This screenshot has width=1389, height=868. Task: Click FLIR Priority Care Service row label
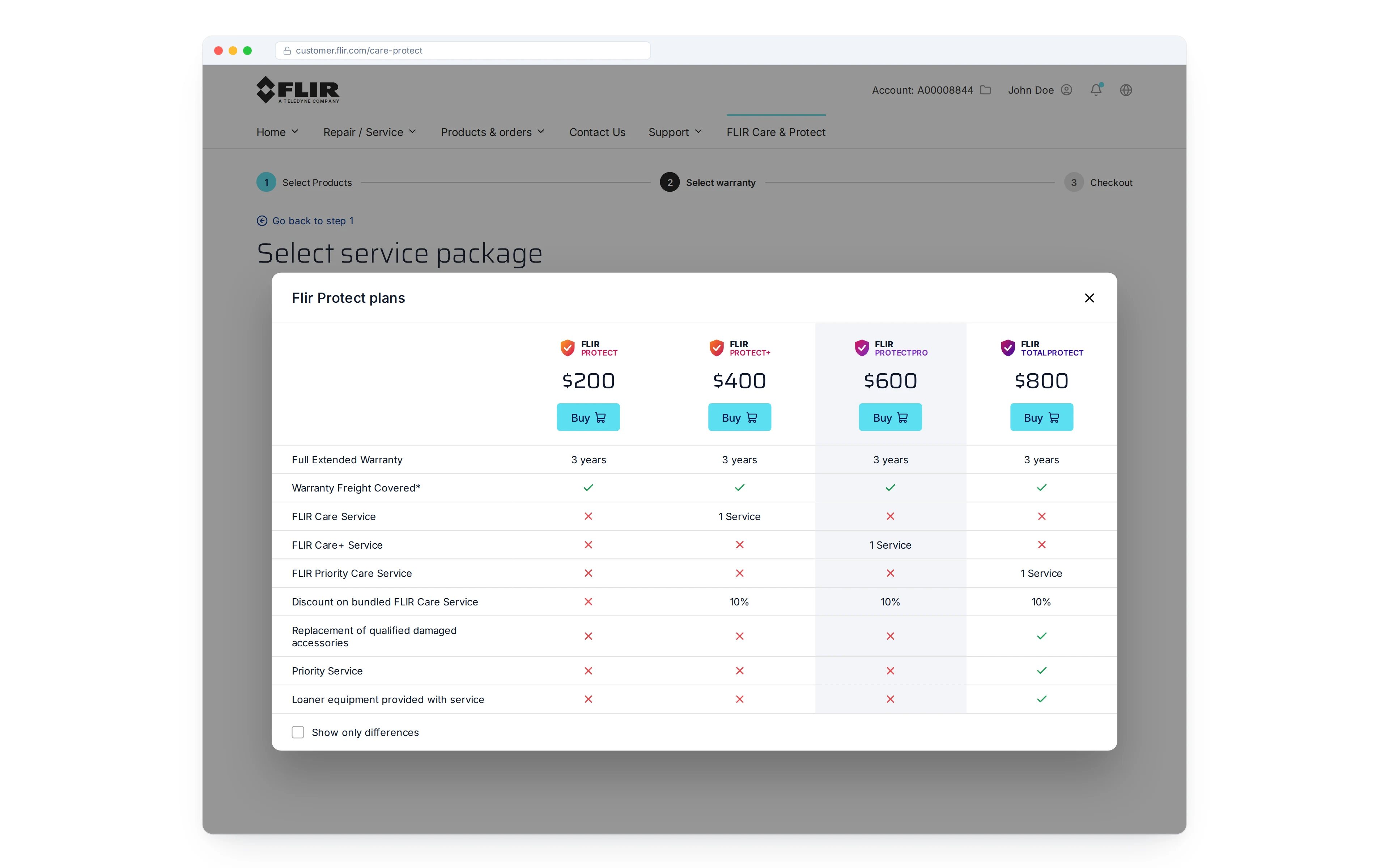click(x=352, y=574)
